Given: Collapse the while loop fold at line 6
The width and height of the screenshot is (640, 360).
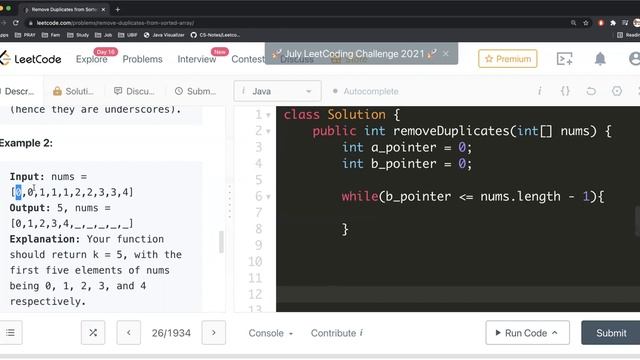Looking at the screenshot, I should (268, 197).
